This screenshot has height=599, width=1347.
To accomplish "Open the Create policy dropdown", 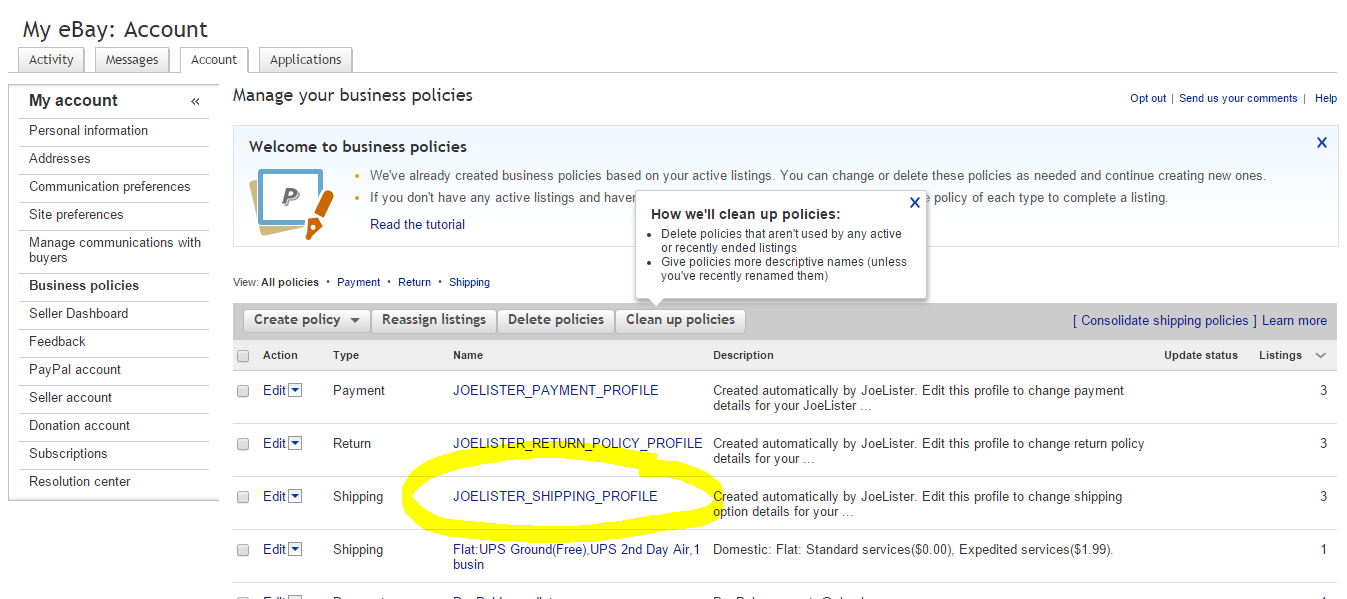I will [x=307, y=320].
